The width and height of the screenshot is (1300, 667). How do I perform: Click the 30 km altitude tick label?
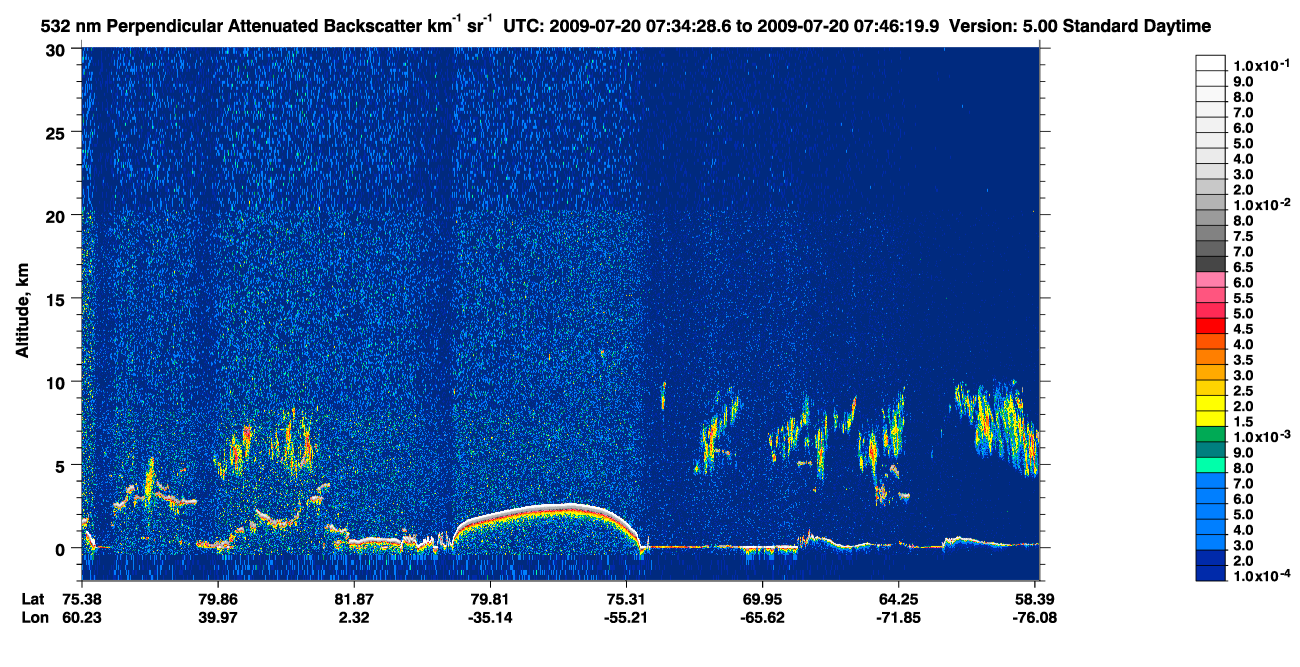59,50
